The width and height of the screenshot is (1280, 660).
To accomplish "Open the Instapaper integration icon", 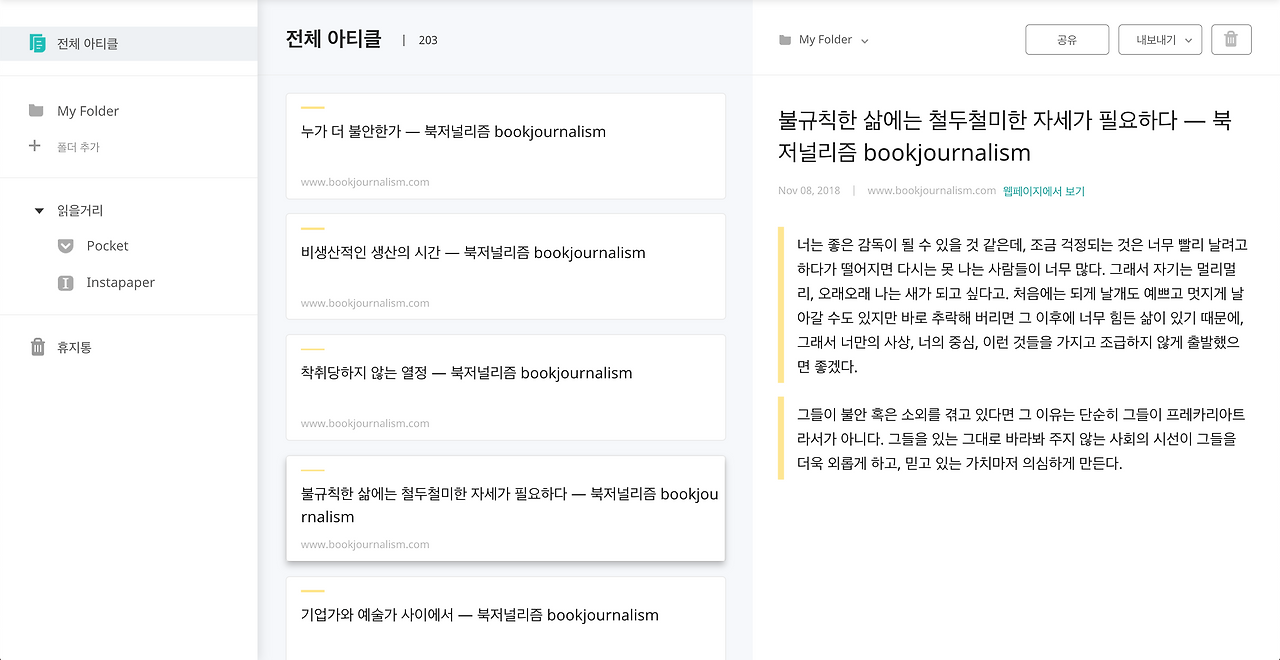I will 65,282.
